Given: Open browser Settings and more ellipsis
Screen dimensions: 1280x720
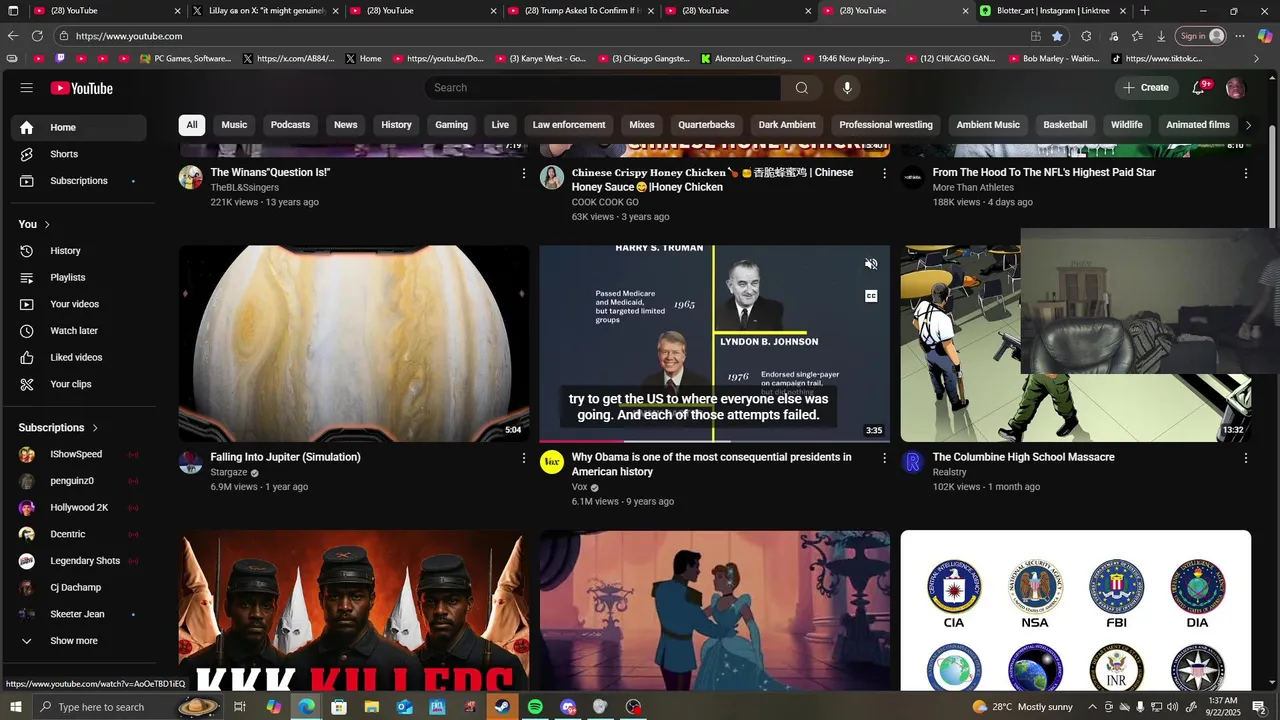Looking at the screenshot, I should (1240, 36).
